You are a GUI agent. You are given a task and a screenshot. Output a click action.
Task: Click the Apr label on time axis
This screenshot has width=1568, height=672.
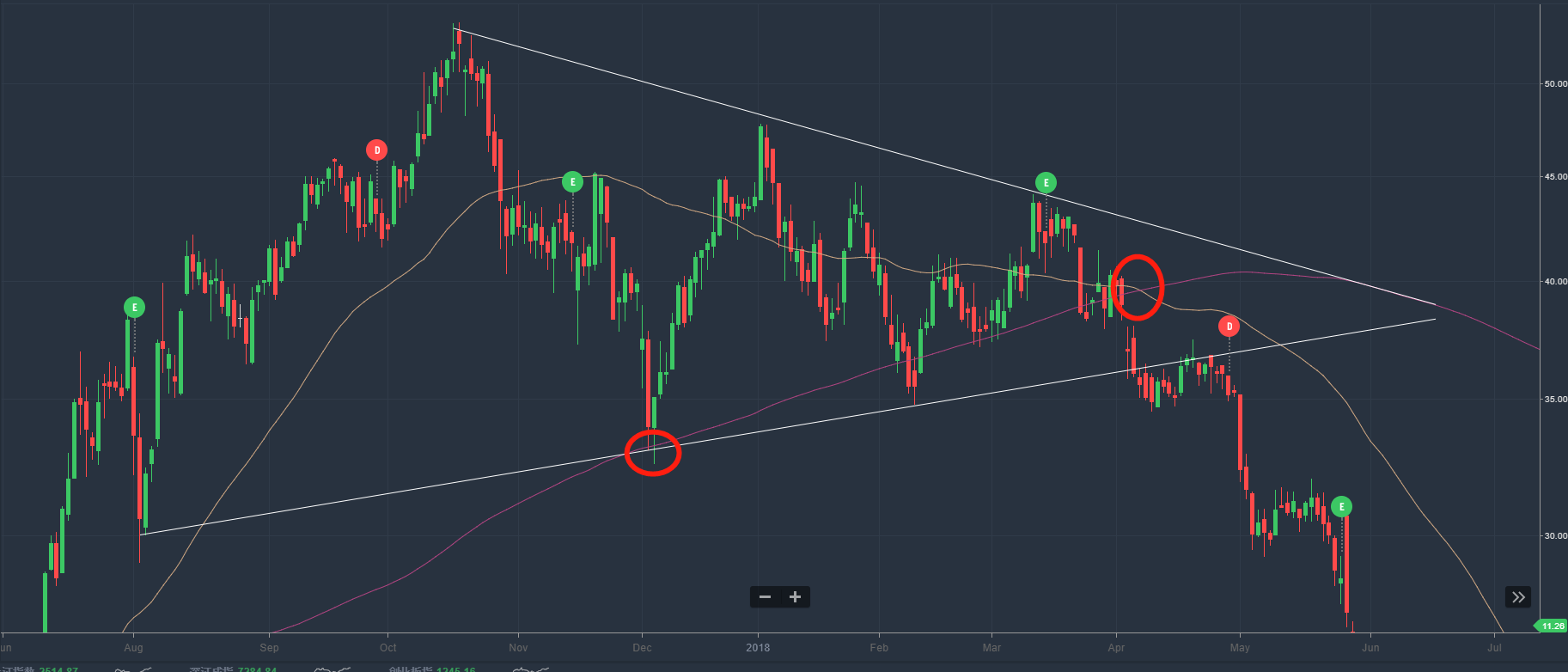(x=1116, y=648)
